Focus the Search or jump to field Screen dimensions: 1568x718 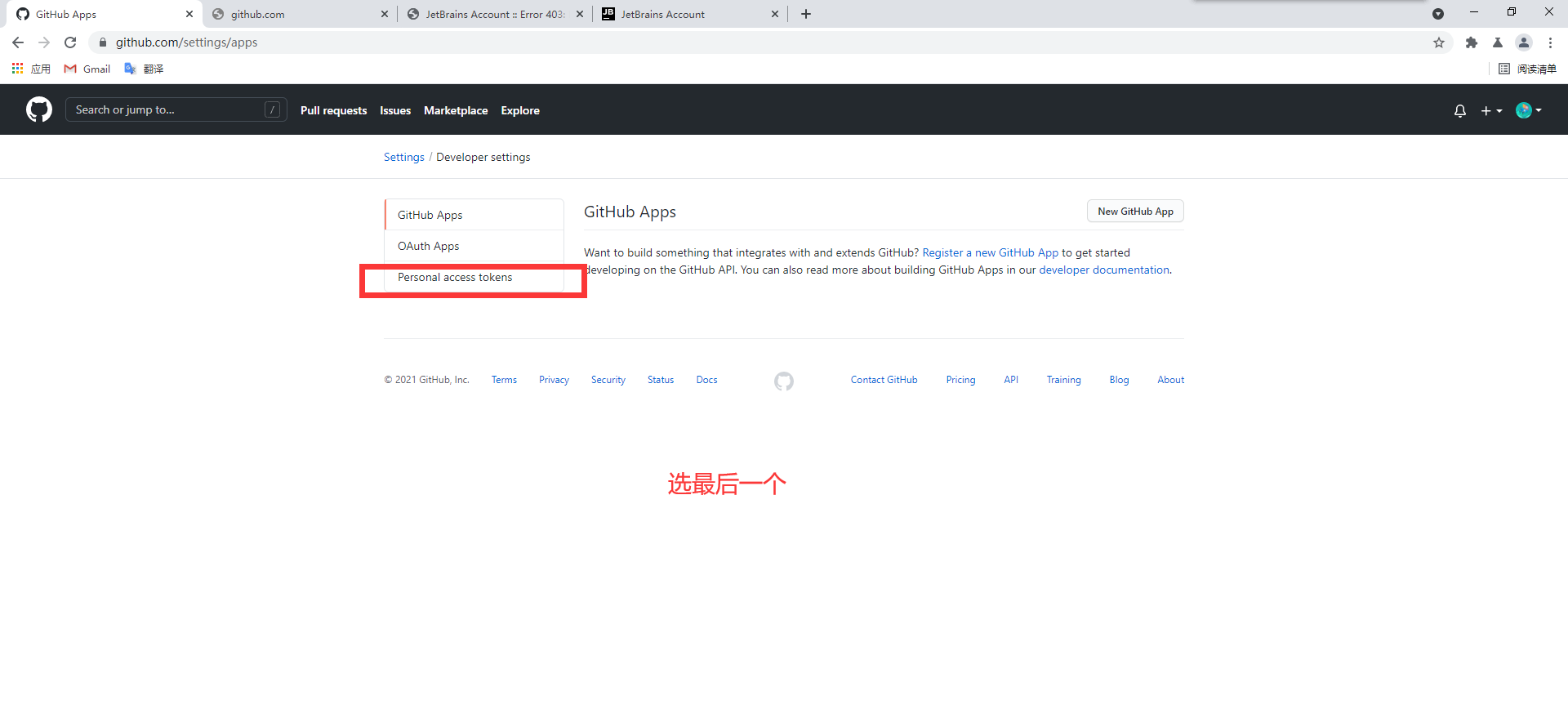pyautogui.click(x=176, y=109)
